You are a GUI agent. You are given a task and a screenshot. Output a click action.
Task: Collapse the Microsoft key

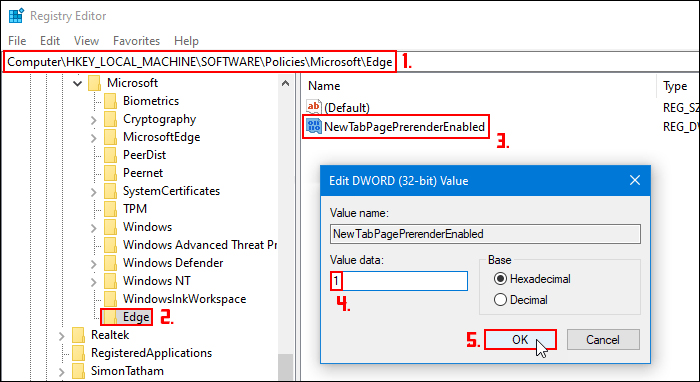(x=77, y=83)
